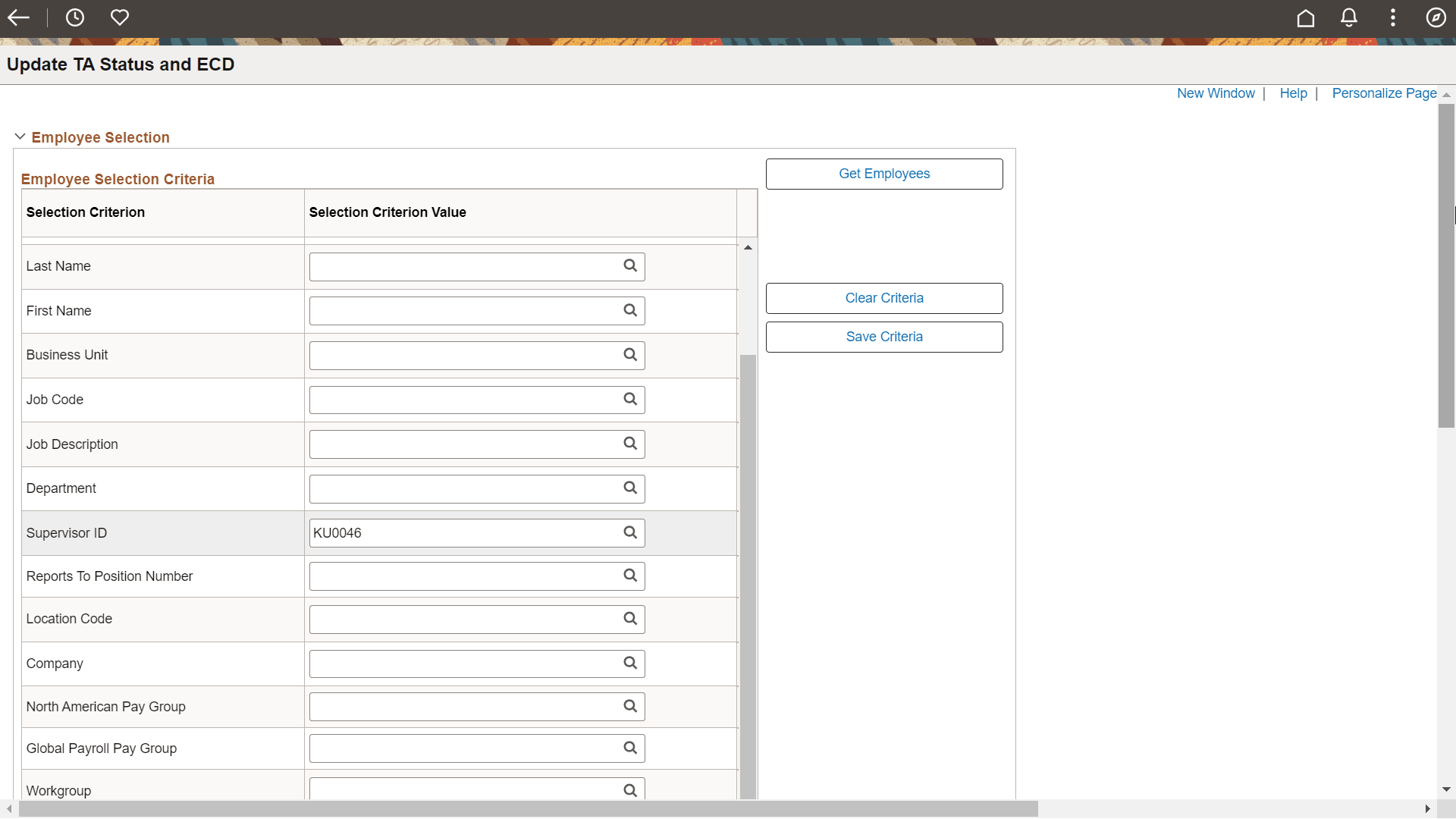Open the First Name lookup prompt
Image resolution: width=1456 pixels, height=819 pixels.
(630, 310)
